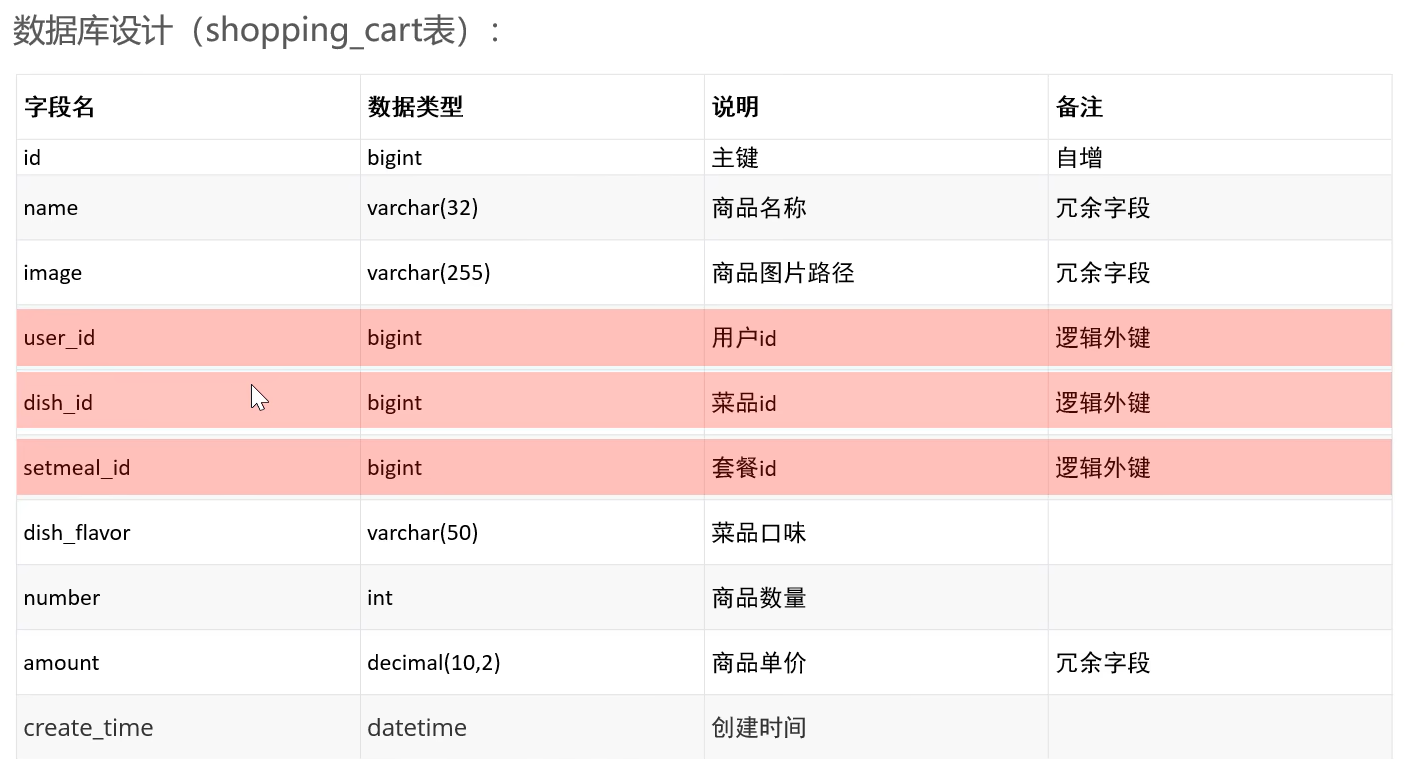Click the 备注 column header

(x=1079, y=107)
